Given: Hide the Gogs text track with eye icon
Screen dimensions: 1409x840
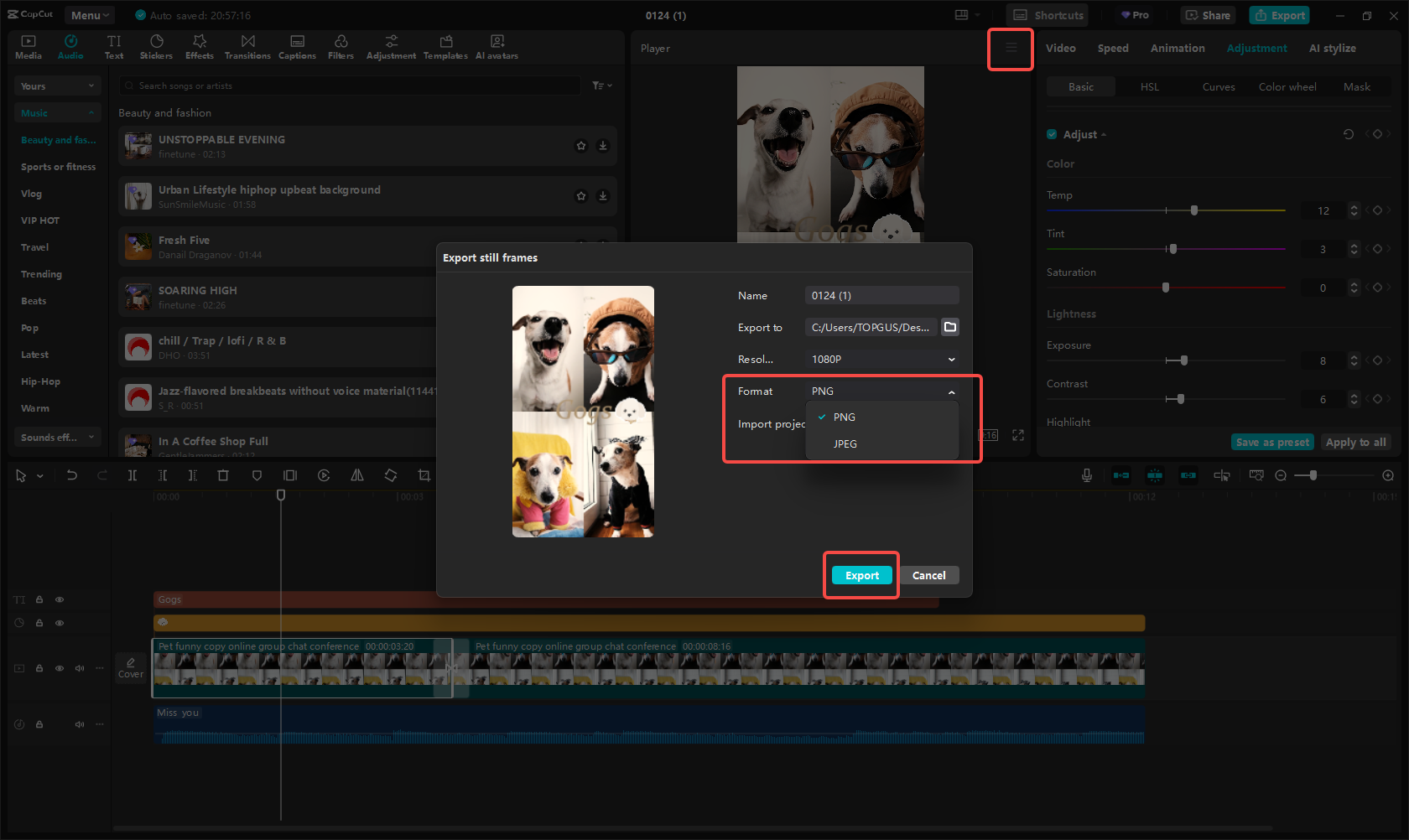Looking at the screenshot, I should [60, 599].
